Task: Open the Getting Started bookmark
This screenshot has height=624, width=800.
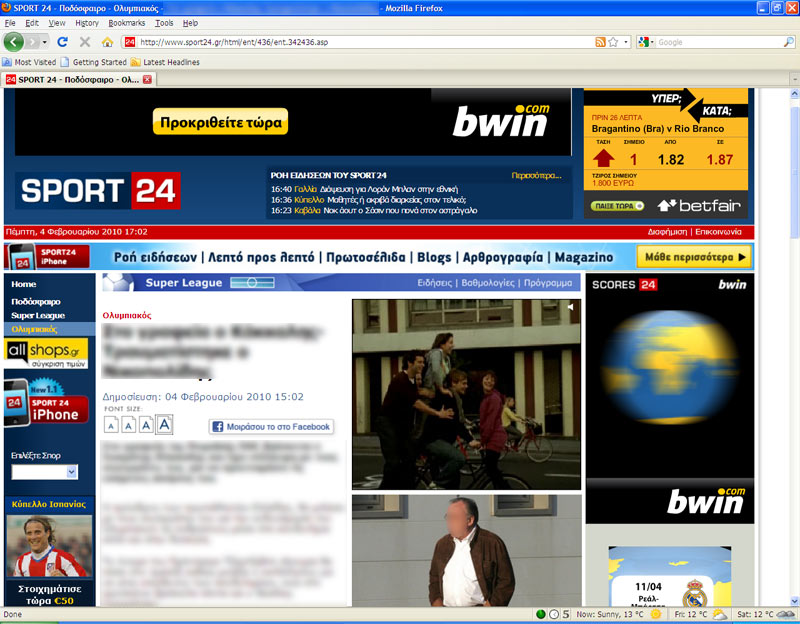Action: (x=93, y=62)
